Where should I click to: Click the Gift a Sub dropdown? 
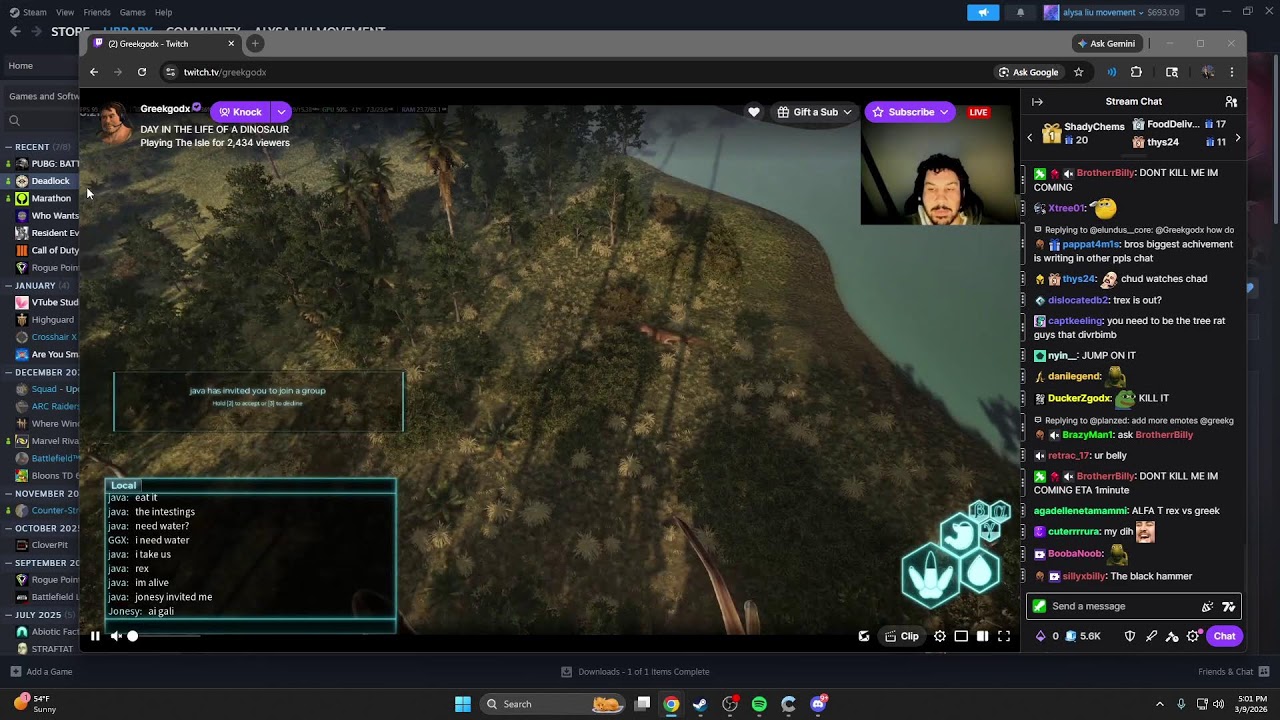pos(815,112)
